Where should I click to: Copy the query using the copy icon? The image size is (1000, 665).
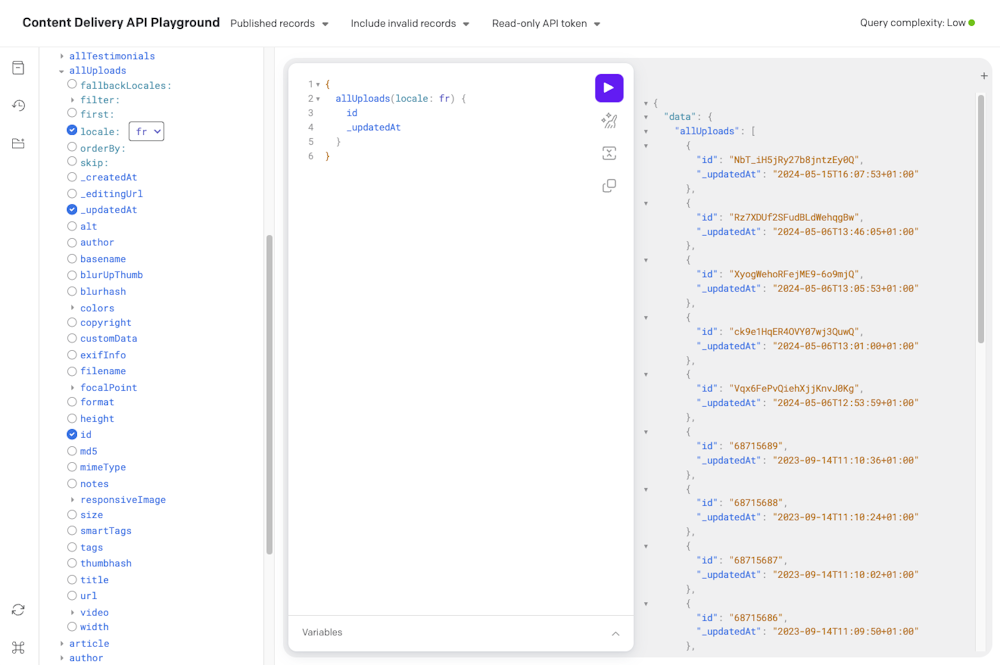609,186
